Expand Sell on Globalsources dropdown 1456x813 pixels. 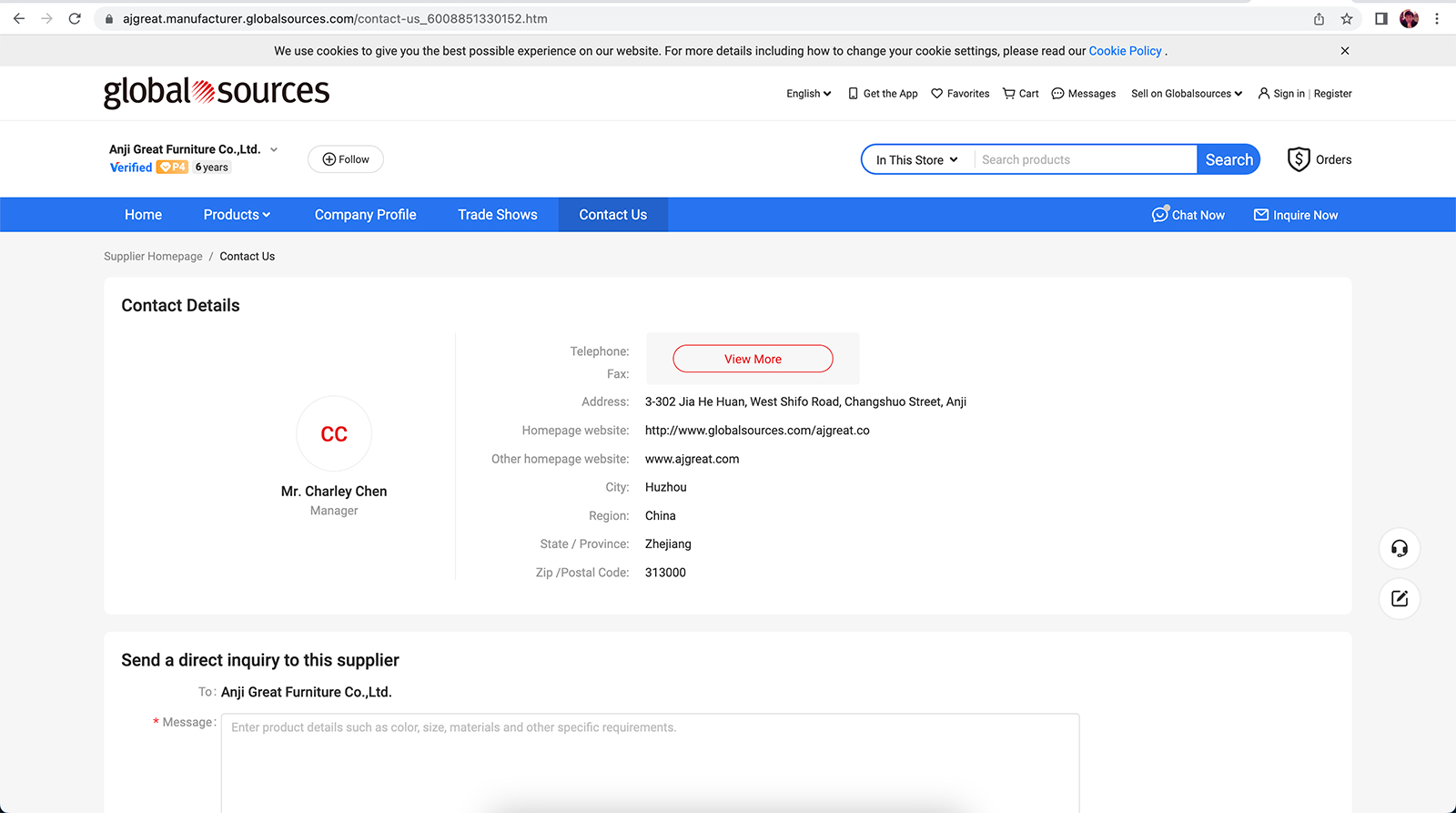click(x=1187, y=94)
